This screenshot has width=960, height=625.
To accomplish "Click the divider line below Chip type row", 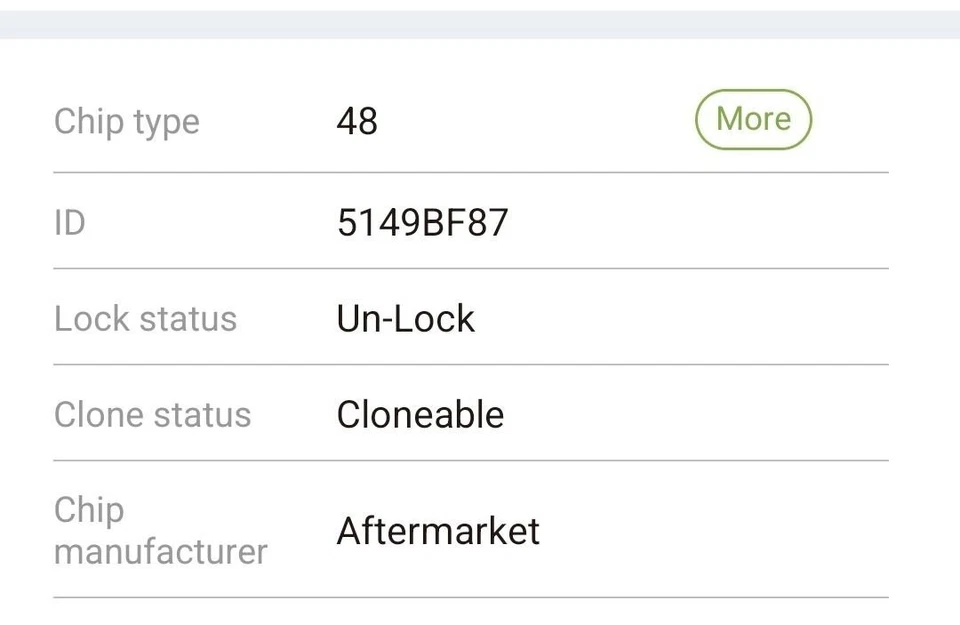I will point(470,172).
